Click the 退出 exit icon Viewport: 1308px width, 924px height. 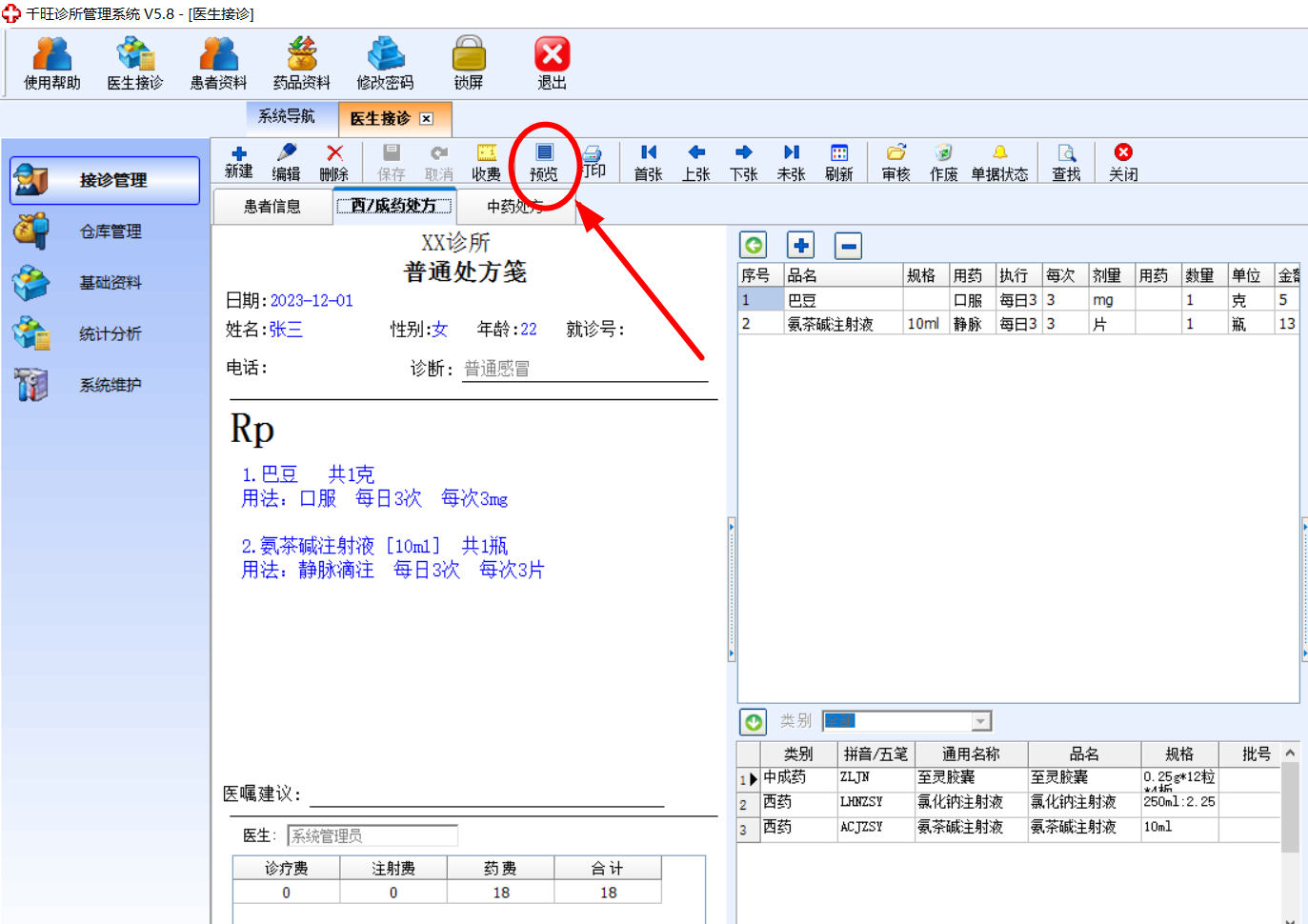point(552,63)
